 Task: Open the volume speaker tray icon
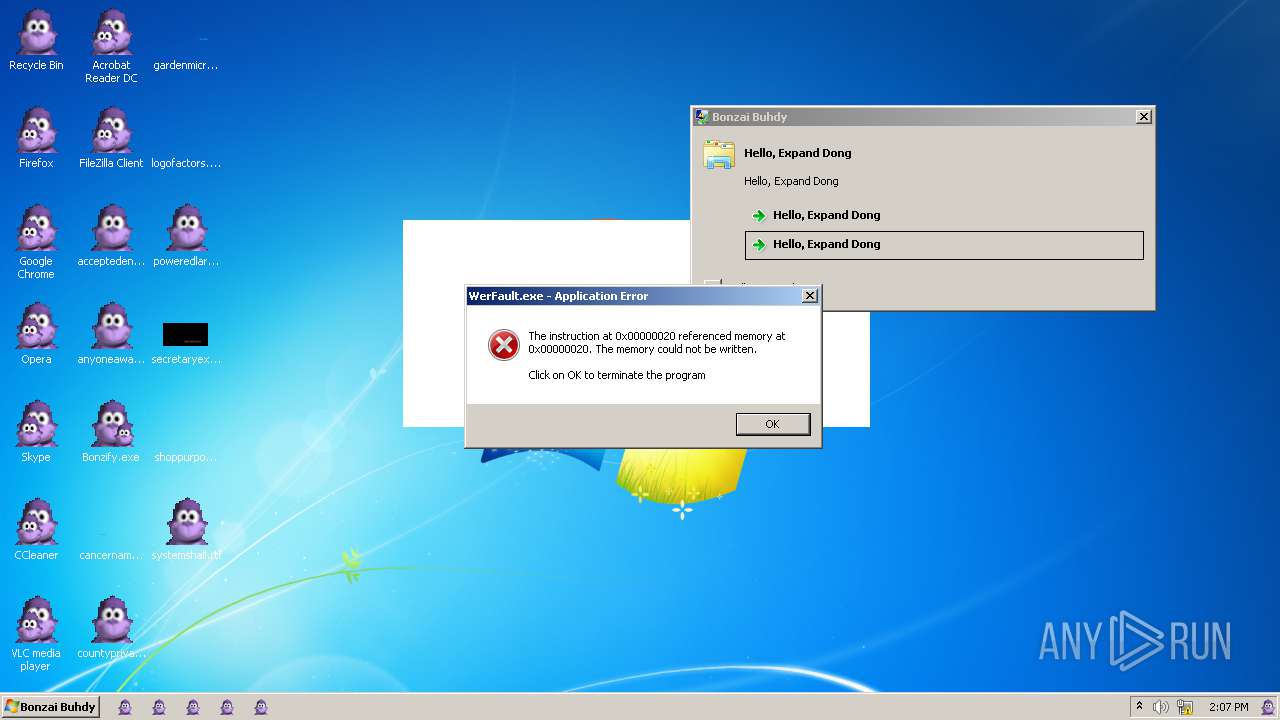(1161, 707)
